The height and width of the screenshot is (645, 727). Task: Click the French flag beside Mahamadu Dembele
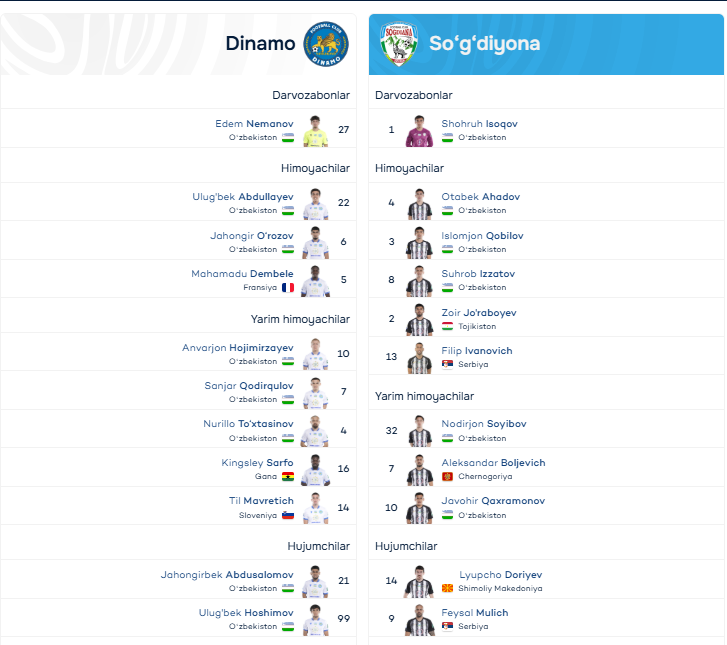click(x=288, y=287)
